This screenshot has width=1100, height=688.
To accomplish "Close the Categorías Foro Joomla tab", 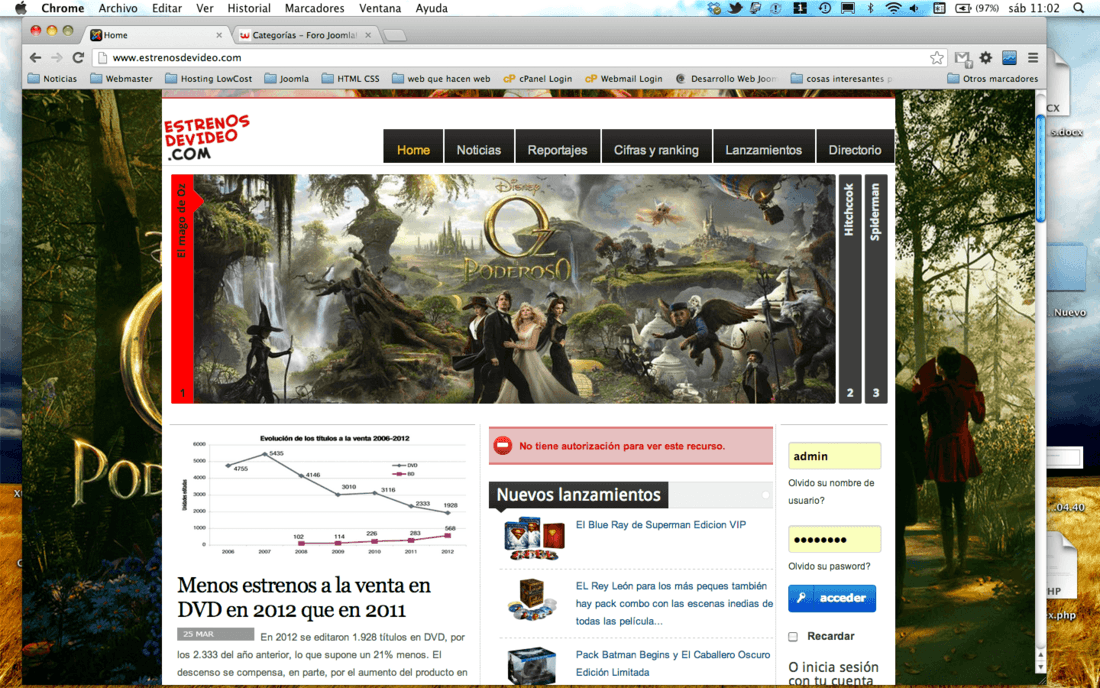I will point(368,35).
